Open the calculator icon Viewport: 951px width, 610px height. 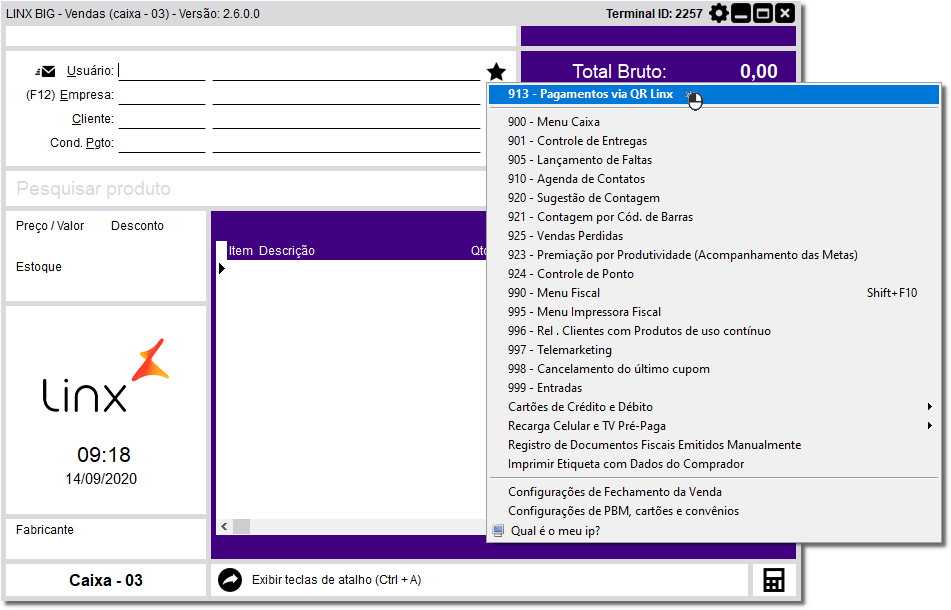[773, 580]
